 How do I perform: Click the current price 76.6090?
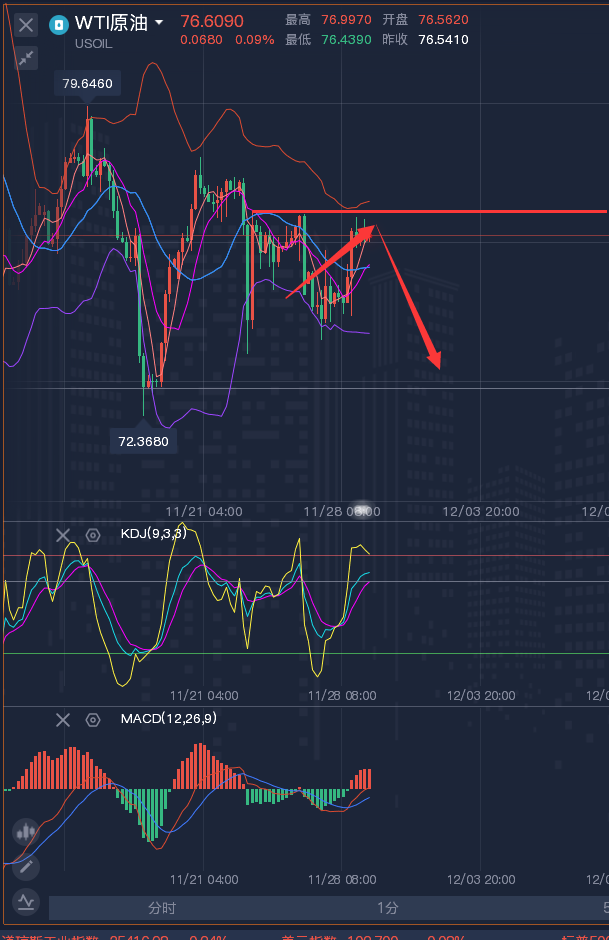coord(212,21)
